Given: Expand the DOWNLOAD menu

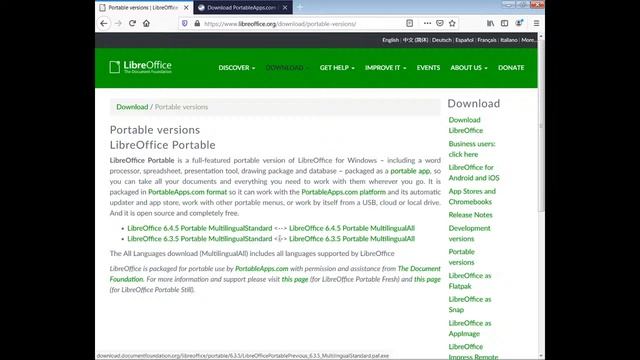Looking at the screenshot, I should (287, 68).
